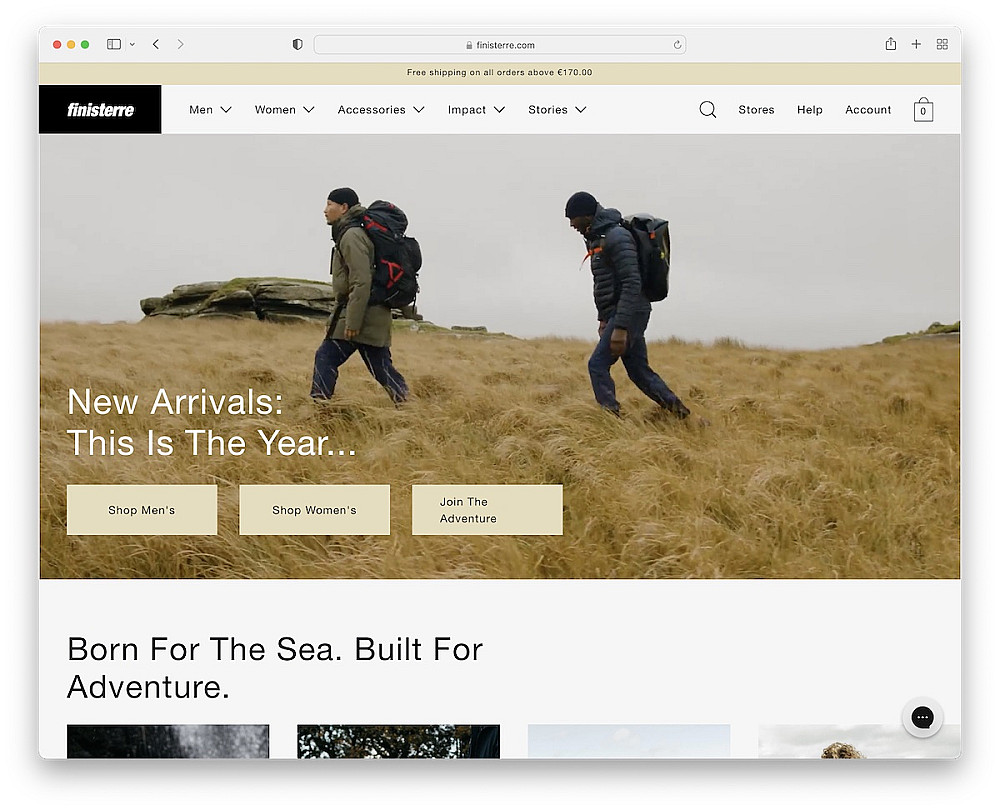Open site search with magnifier icon
Viewport: 1000px width, 810px height.
707,110
